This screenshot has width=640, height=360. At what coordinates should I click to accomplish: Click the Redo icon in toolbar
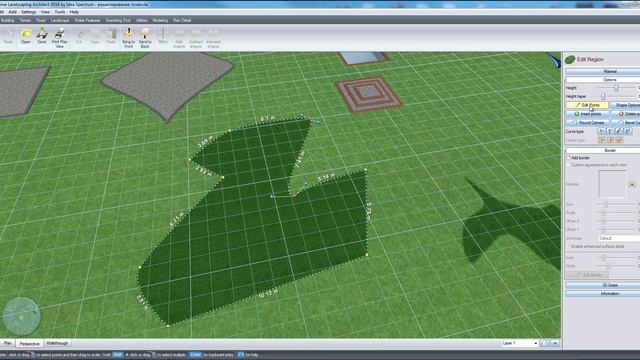(x=8, y=36)
